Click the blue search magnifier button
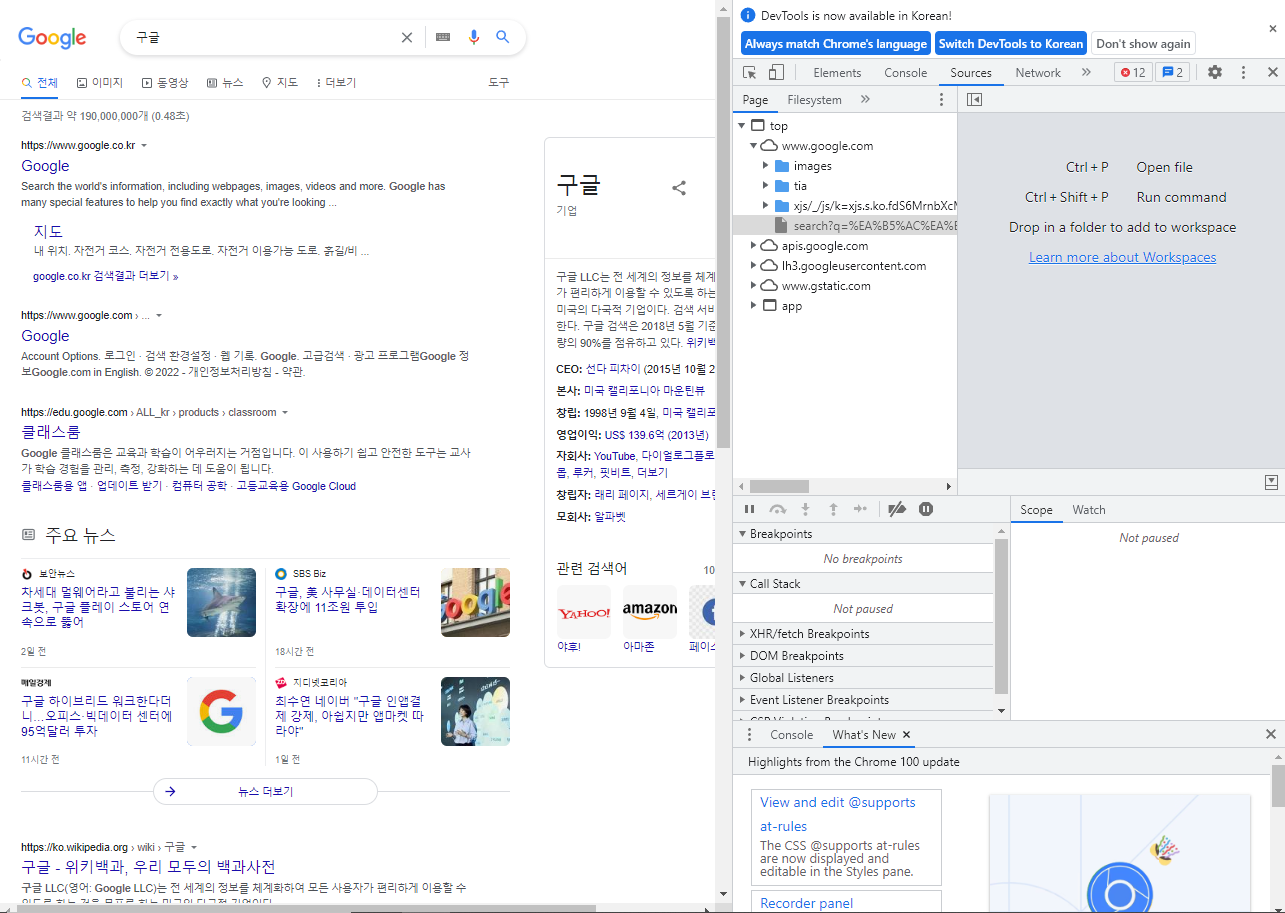Image resolution: width=1285 pixels, height=913 pixels. pos(503,37)
